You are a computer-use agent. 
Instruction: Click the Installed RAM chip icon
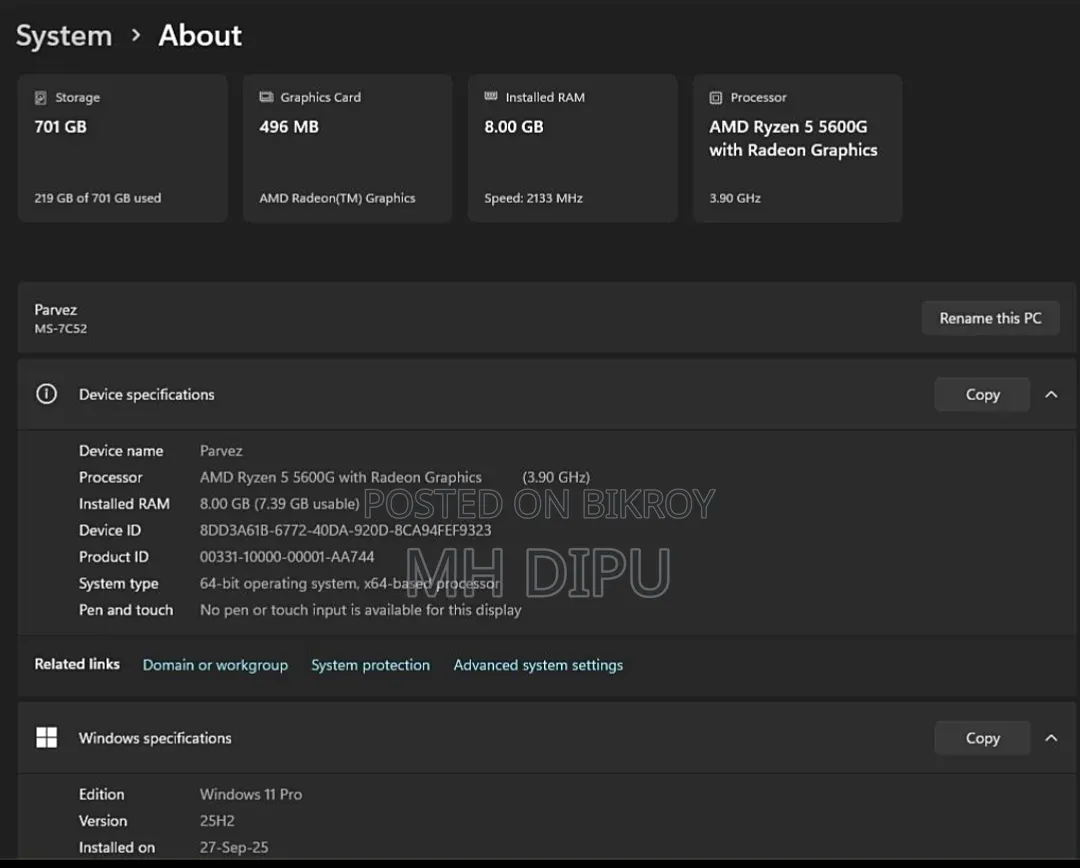coord(490,96)
